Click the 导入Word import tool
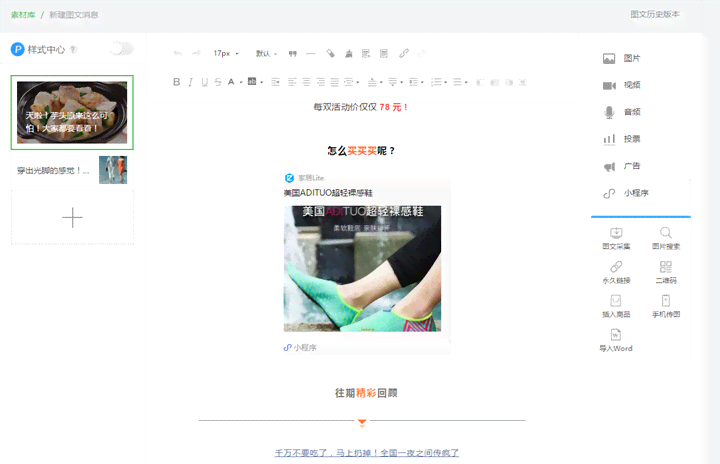Image resolution: width=720 pixels, height=464 pixels. click(616, 340)
